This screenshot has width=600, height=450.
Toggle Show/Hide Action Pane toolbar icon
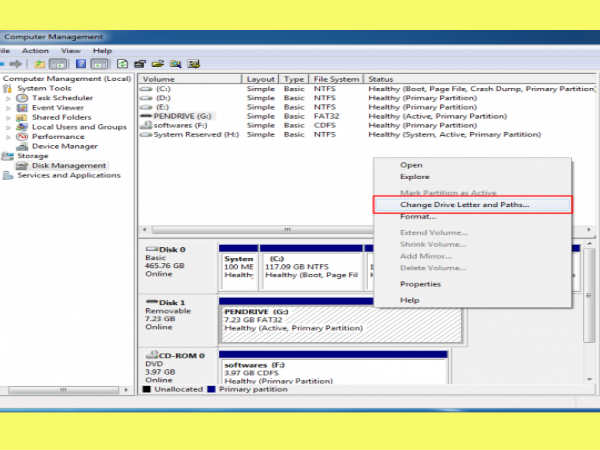point(99,64)
